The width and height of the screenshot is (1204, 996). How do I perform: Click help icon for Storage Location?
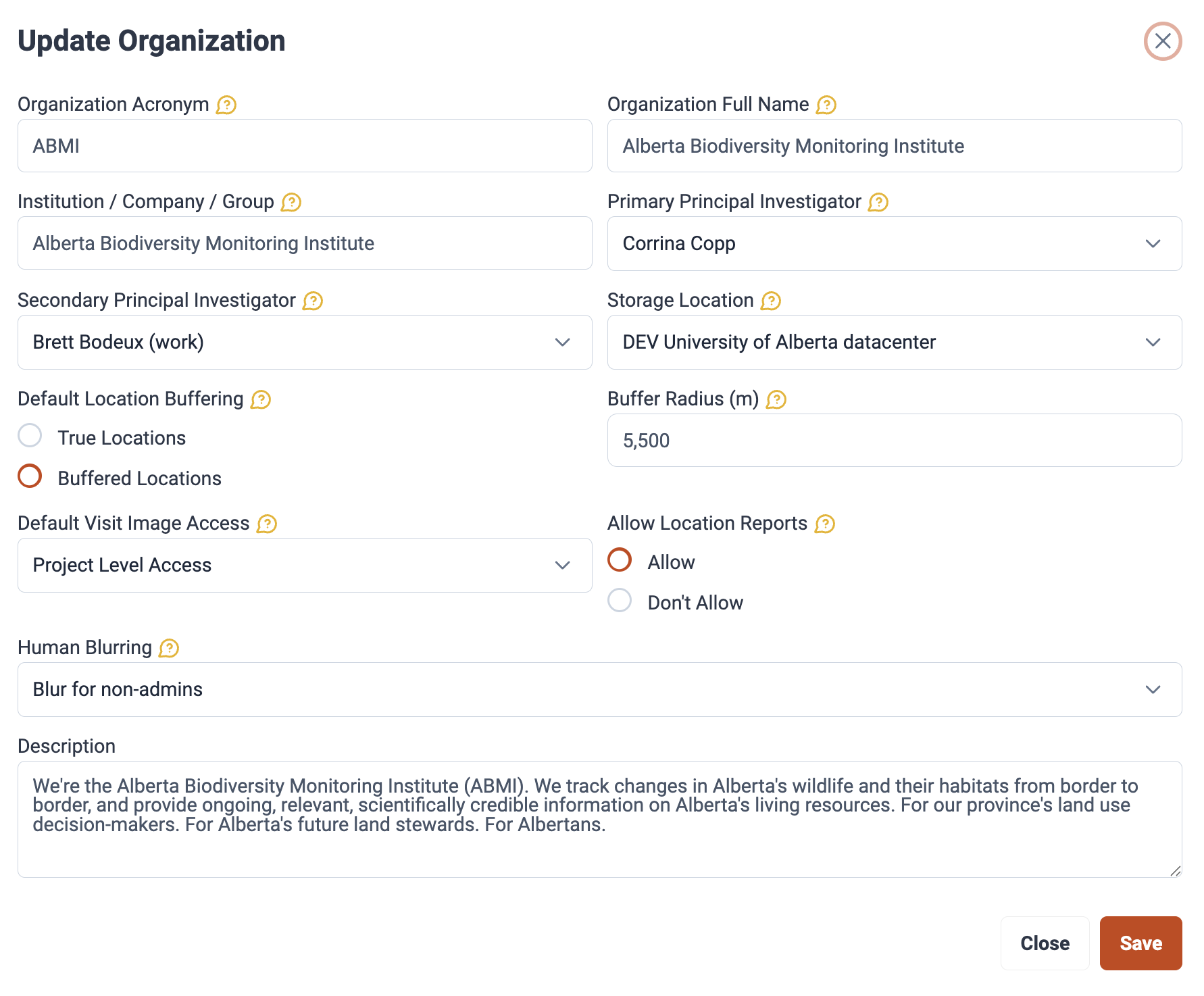tap(770, 301)
